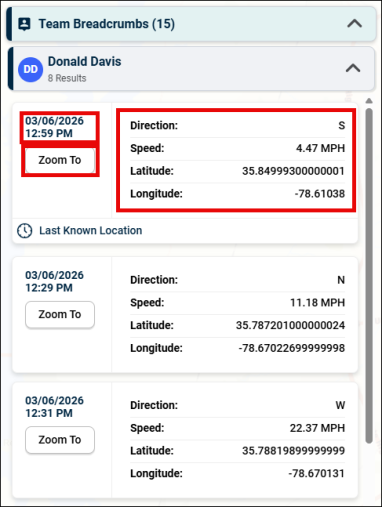Collapse the Donald Davis results chevron

(353, 68)
